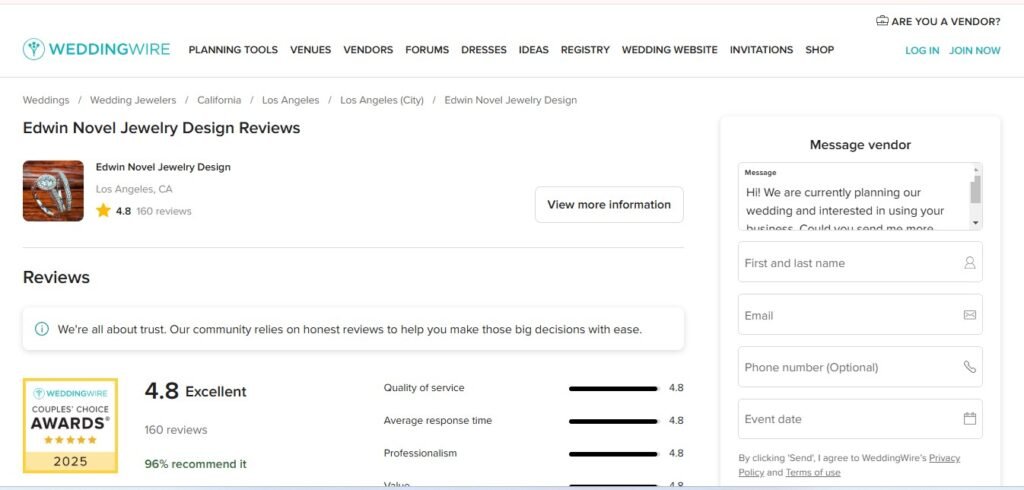This screenshot has height=490, width=1024.
Task: Click message box scroll down arrow
Action: click(x=976, y=223)
